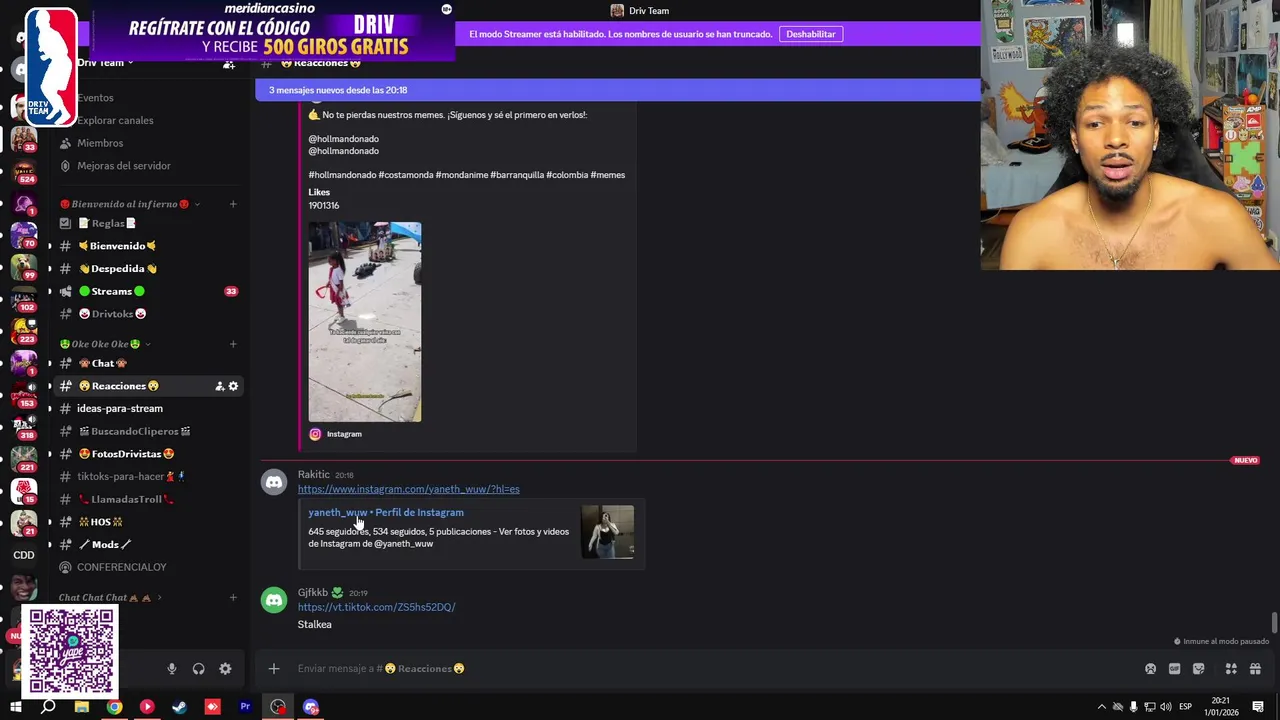
Task: Open Gjfkkb's TikTok link
Action: (376, 607)
